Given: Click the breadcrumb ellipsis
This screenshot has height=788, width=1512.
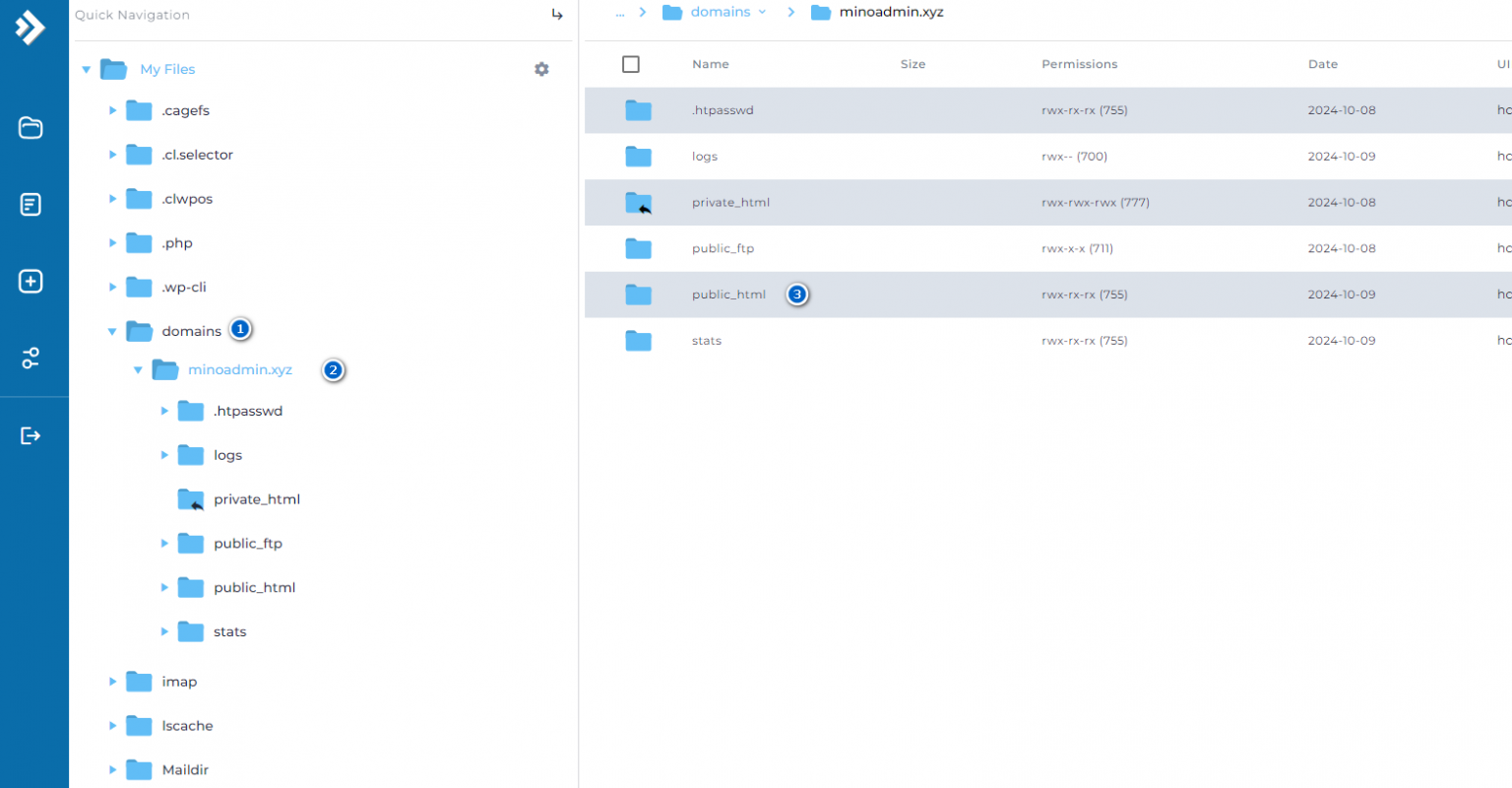Looking at the screenshot, I should point(620,13).
